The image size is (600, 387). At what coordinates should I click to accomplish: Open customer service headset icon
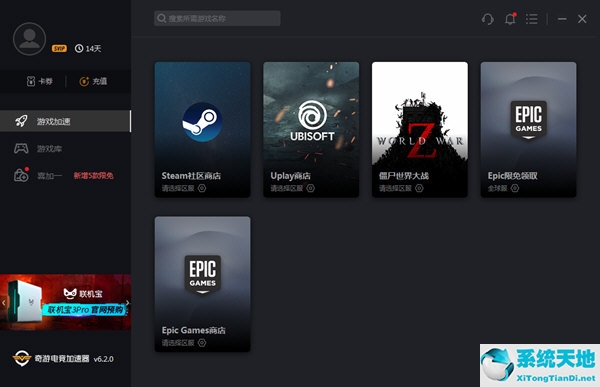click(x=488, y=19)
